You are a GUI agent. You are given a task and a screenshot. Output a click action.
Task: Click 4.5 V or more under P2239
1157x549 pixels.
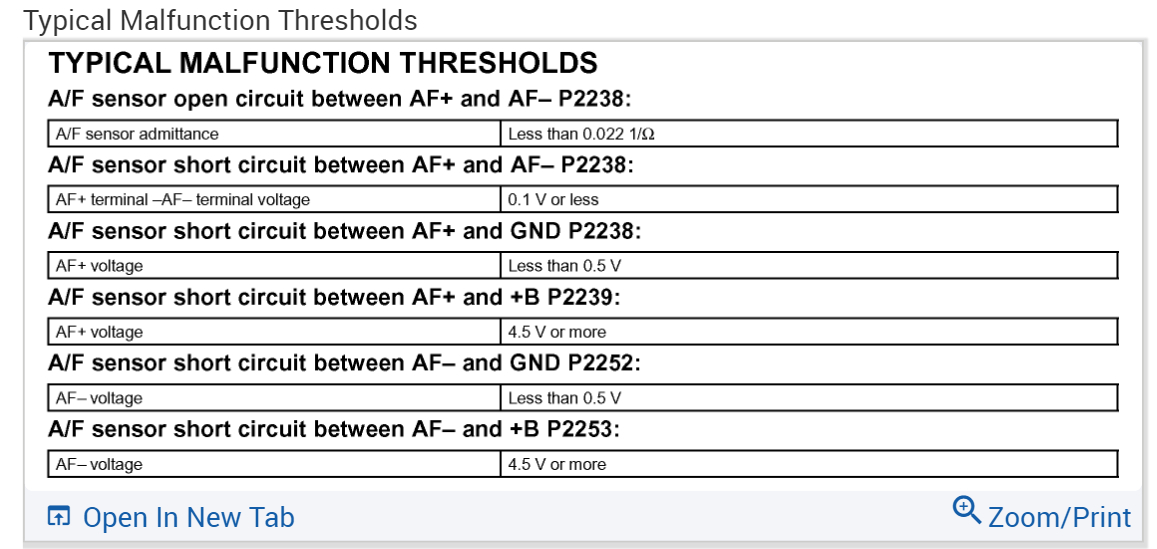coord(557,332)
